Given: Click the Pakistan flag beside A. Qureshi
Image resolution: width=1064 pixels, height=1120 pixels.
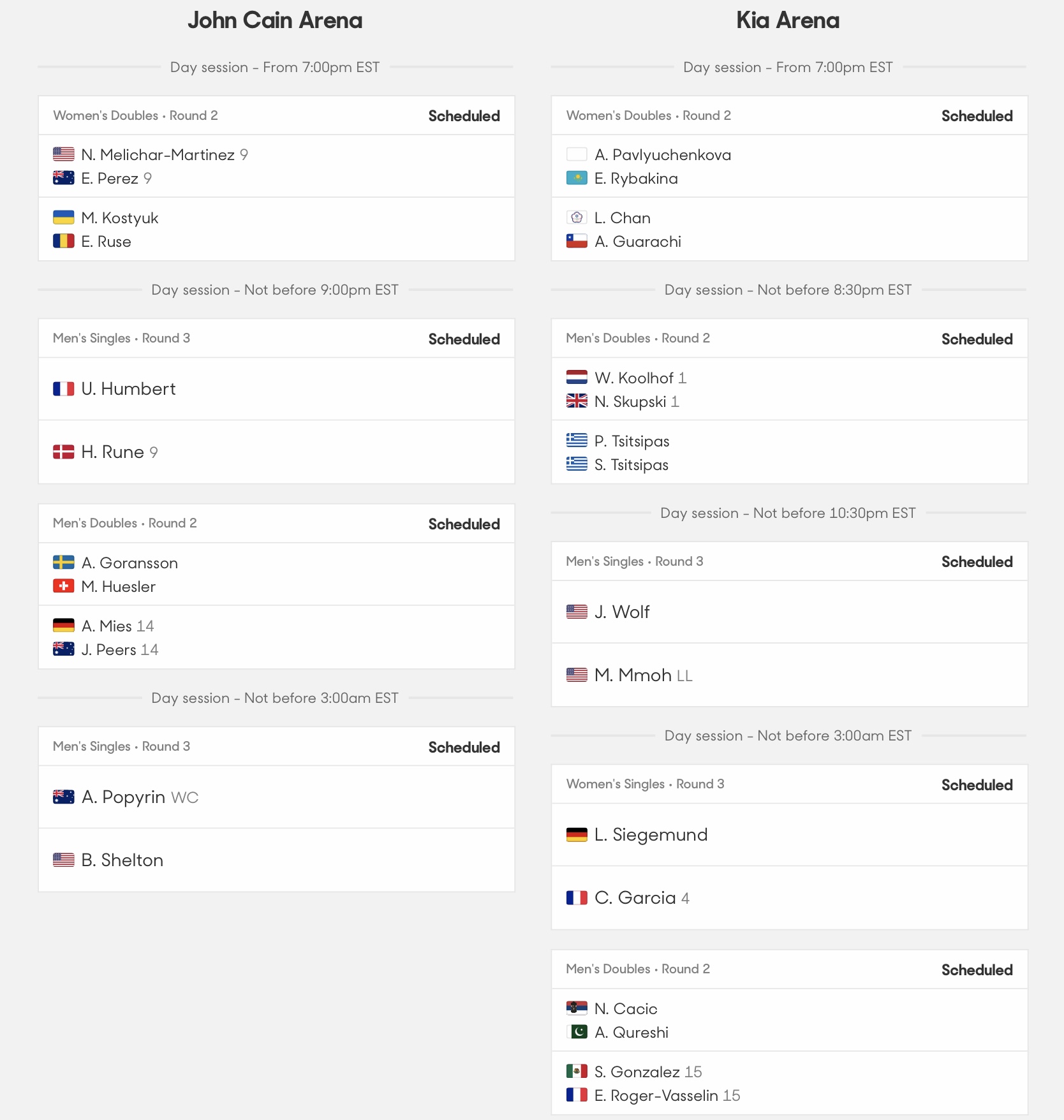Looking at the screenshot, I should [577, 1032].
